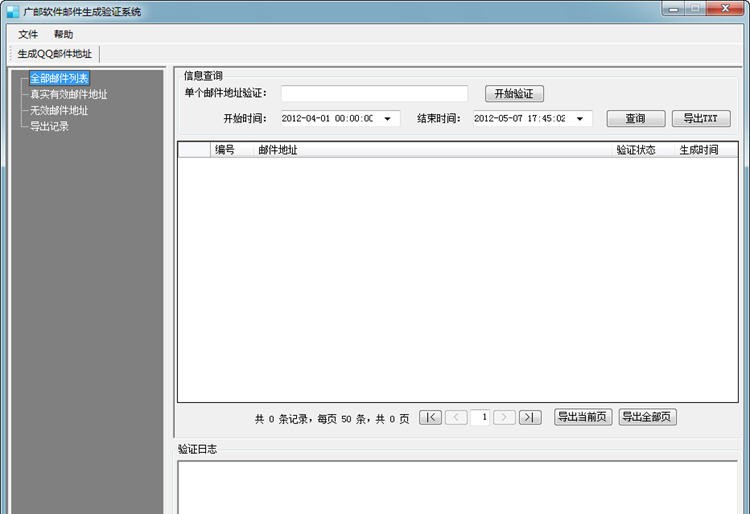Sort by the 编号 column header

point(232,150)
